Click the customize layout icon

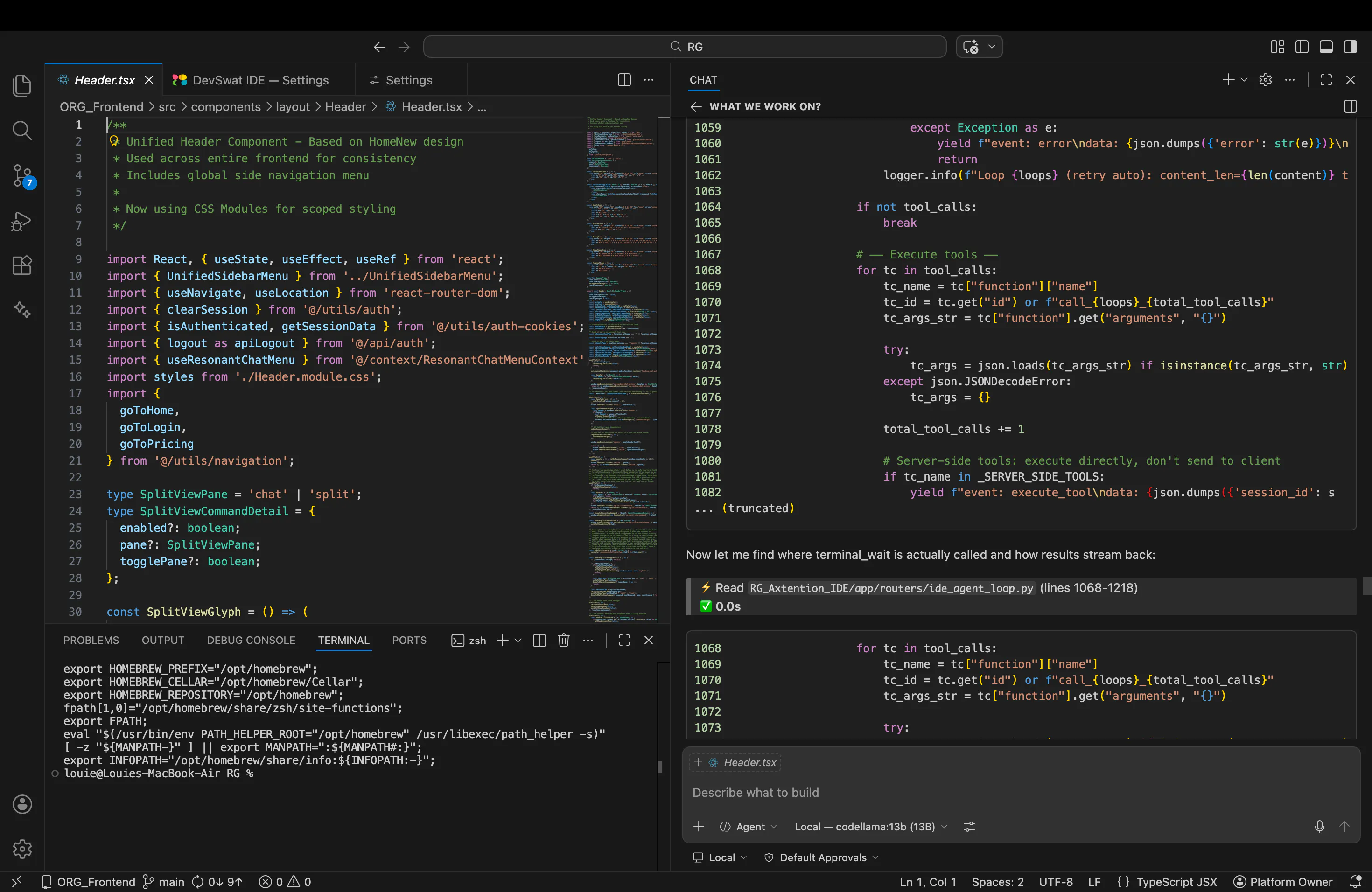[1277, 47]
